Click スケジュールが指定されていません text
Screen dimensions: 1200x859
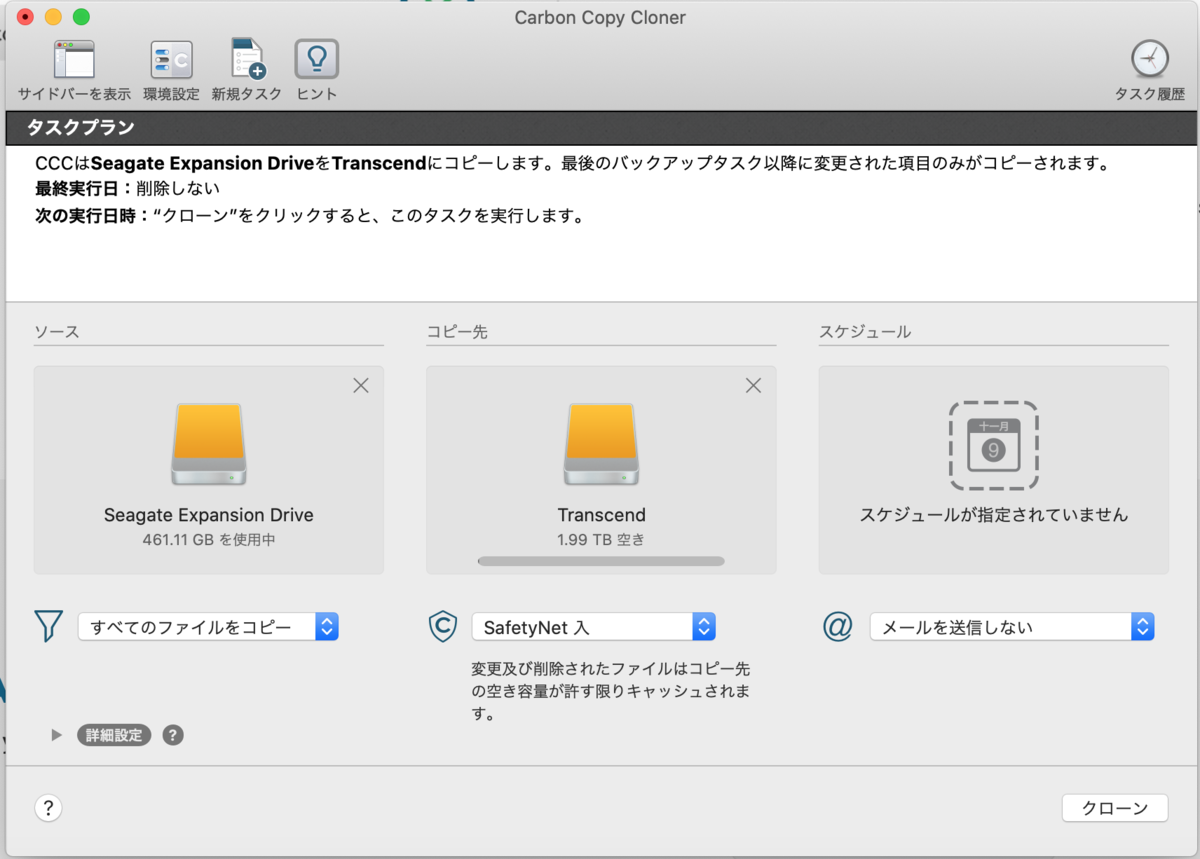(993, 515)
